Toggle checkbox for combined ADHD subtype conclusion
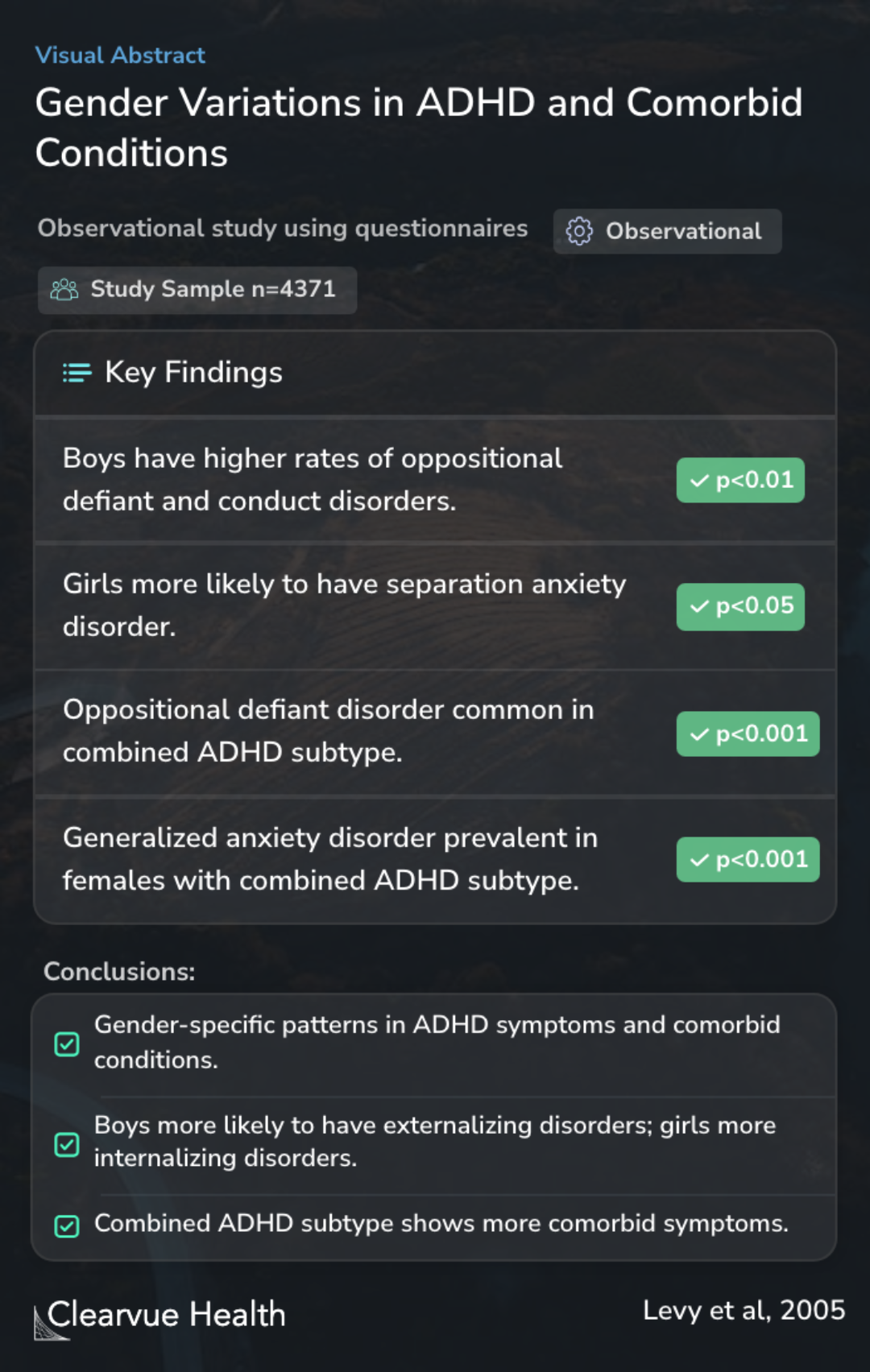Viewport: 870px width, 1372px height. pyautogui.click(x=67, y=1225)
